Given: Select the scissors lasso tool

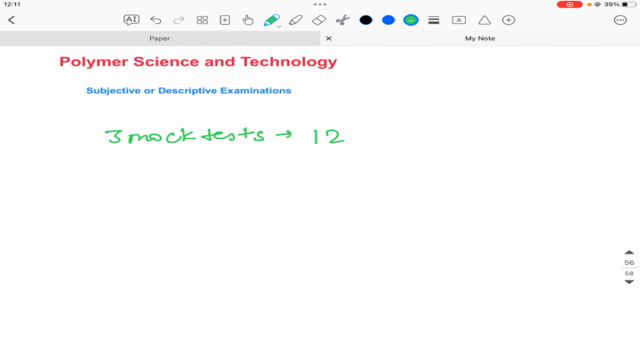Looking at the screenshot, I should click(343, 20).
